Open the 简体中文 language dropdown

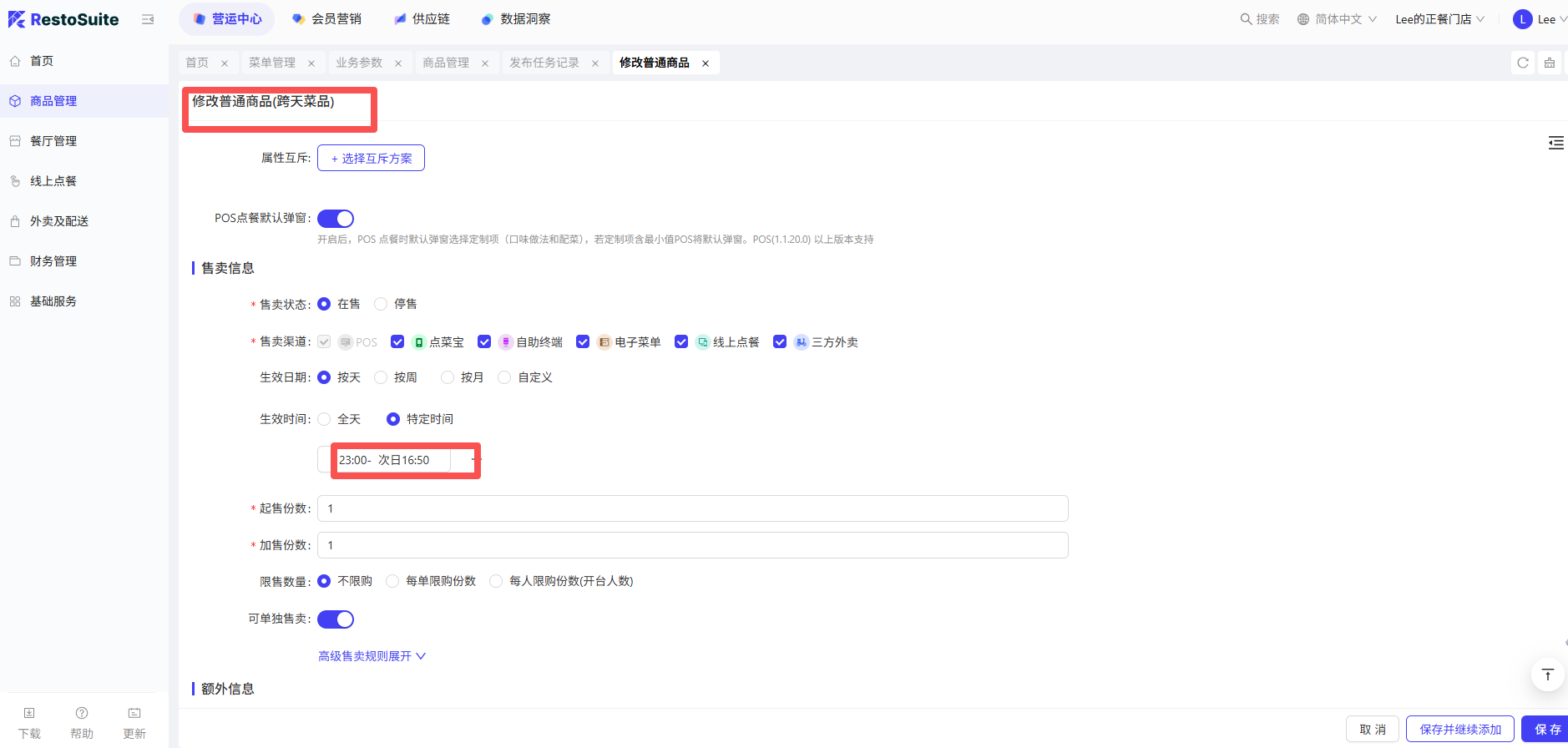(1337, 19)
